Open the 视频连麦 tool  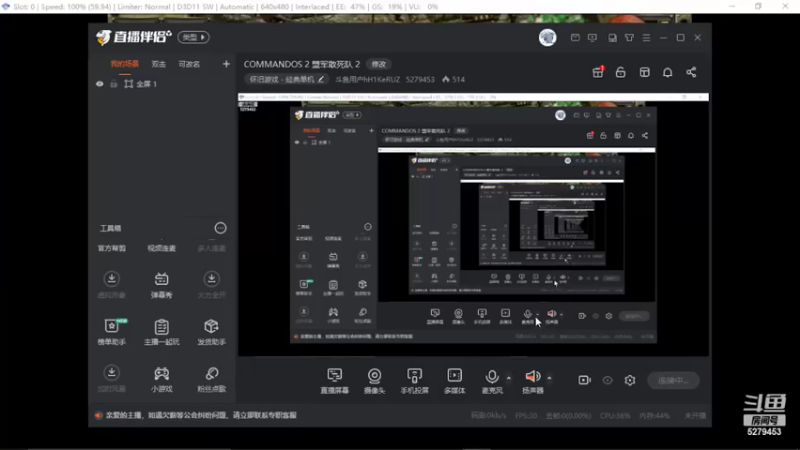[162, 248]
